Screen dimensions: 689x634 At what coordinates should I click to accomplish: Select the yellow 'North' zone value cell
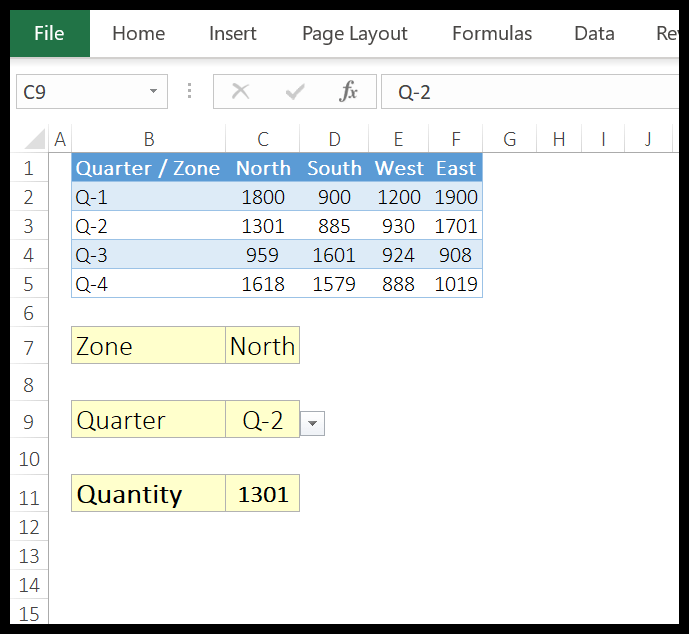click(x=263, y=345)
